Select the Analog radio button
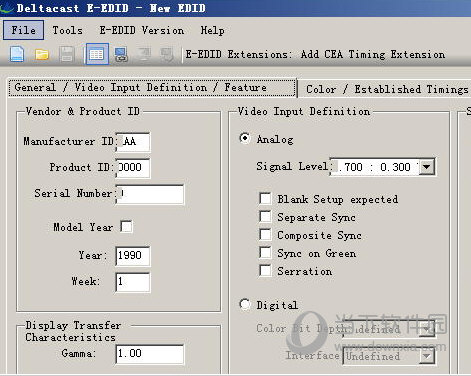The width and height of the screenshot is (471, 376). 245,138
